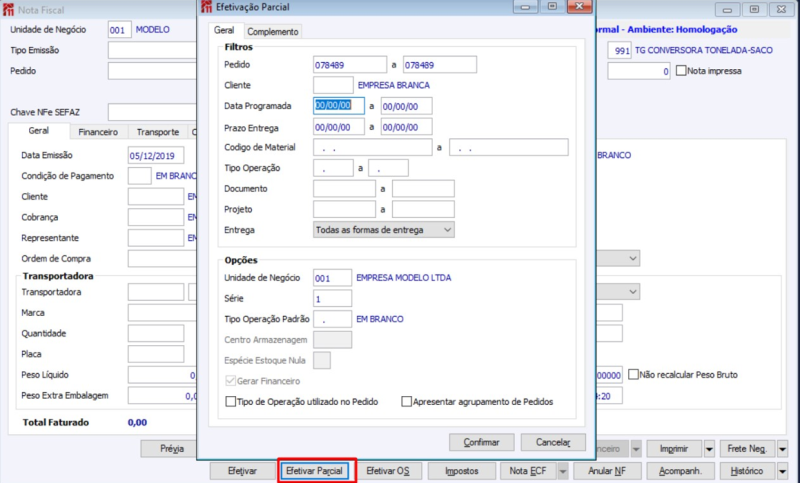Open dropdown arrow next to Histórico
The width and height of the screenshot is (800, 483).
pos(782,471)
